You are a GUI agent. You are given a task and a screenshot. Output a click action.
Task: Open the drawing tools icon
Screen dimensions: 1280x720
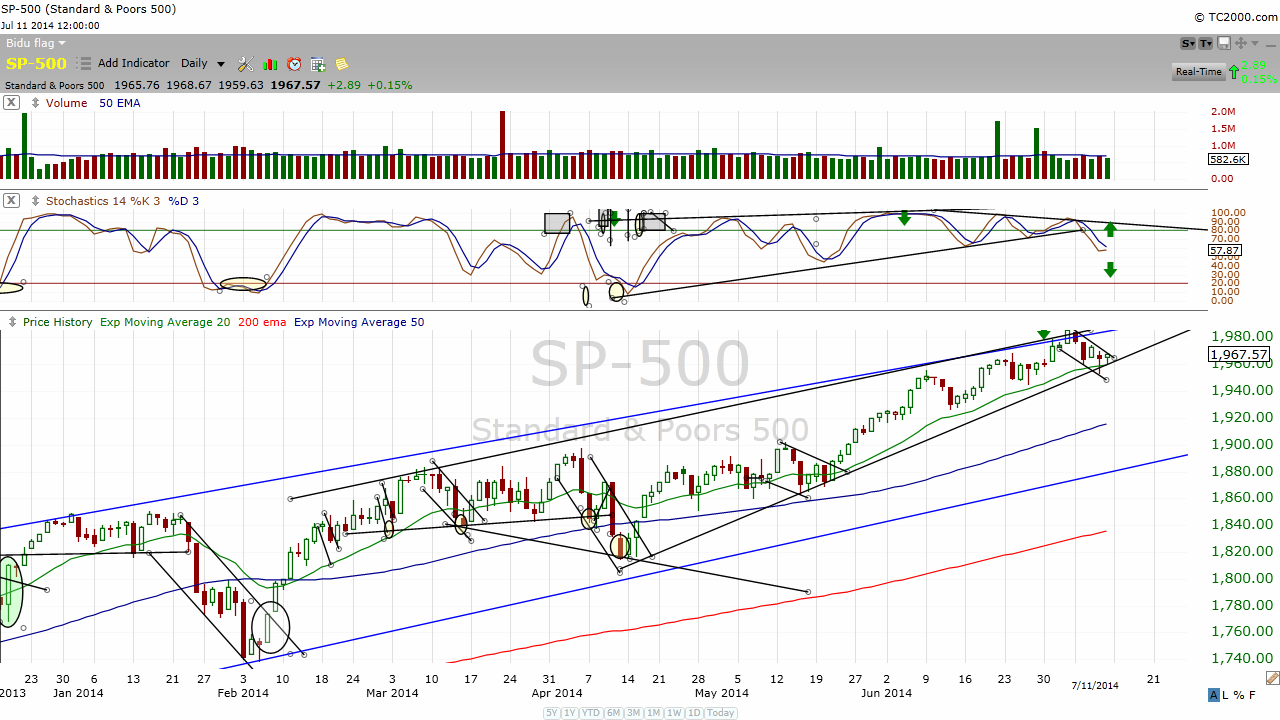tap(245, 64)
